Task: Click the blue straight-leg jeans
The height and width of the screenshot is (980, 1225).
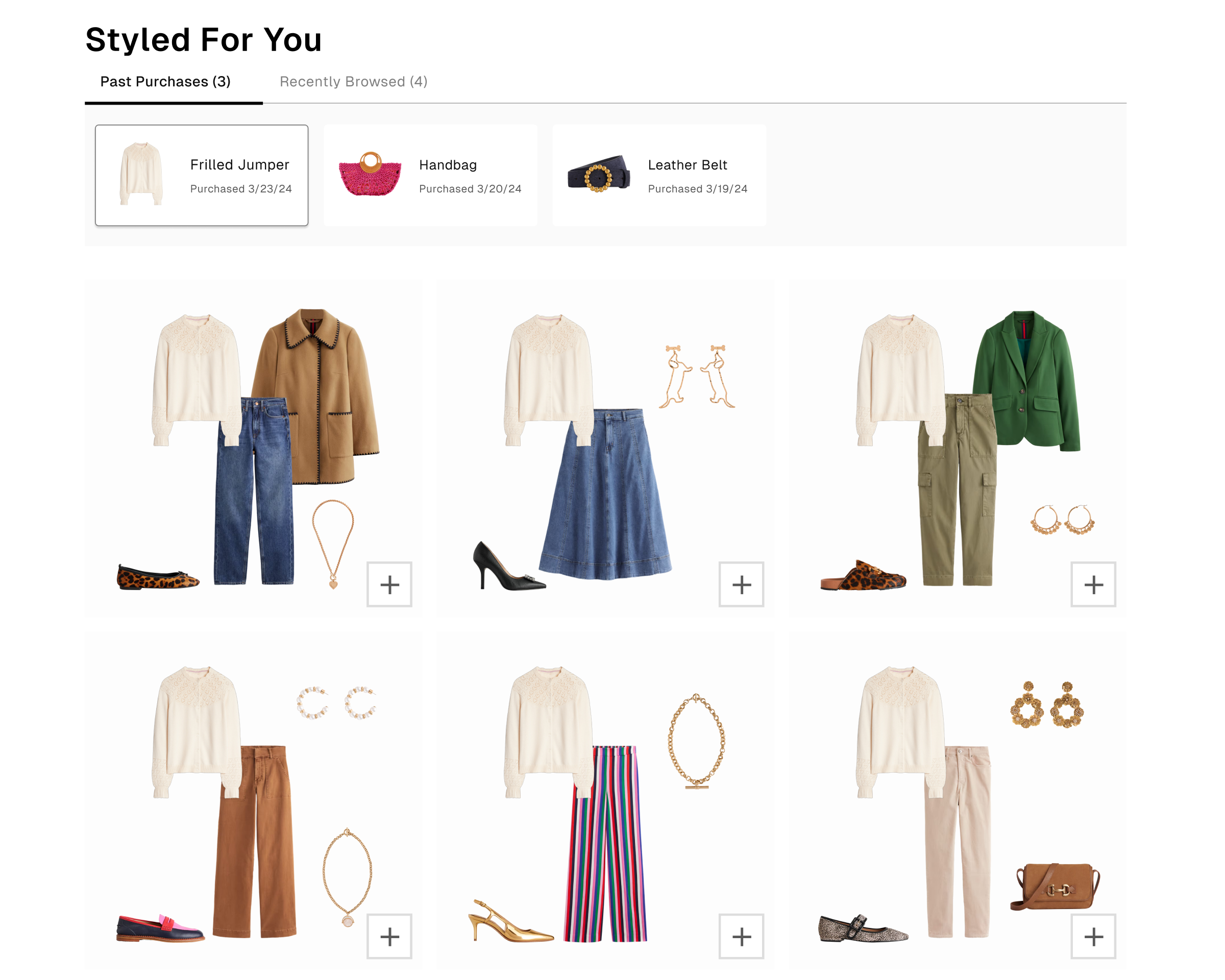Action: (x=254, y=500)
